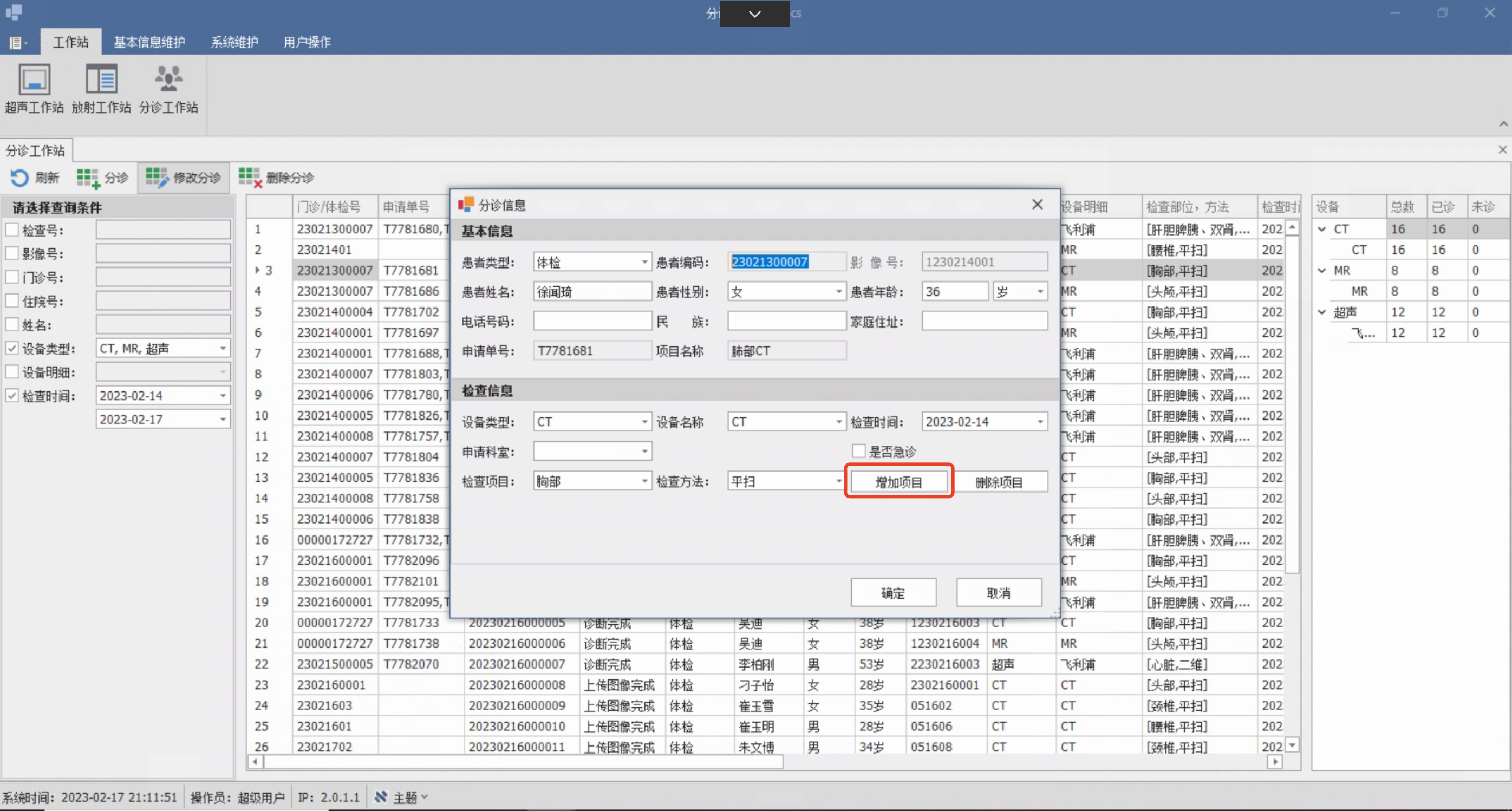The width and height of the screenshot is (1512, 811).
Task: Switch to the 系统维护 ribbon tab
Action: coord(234,42)
